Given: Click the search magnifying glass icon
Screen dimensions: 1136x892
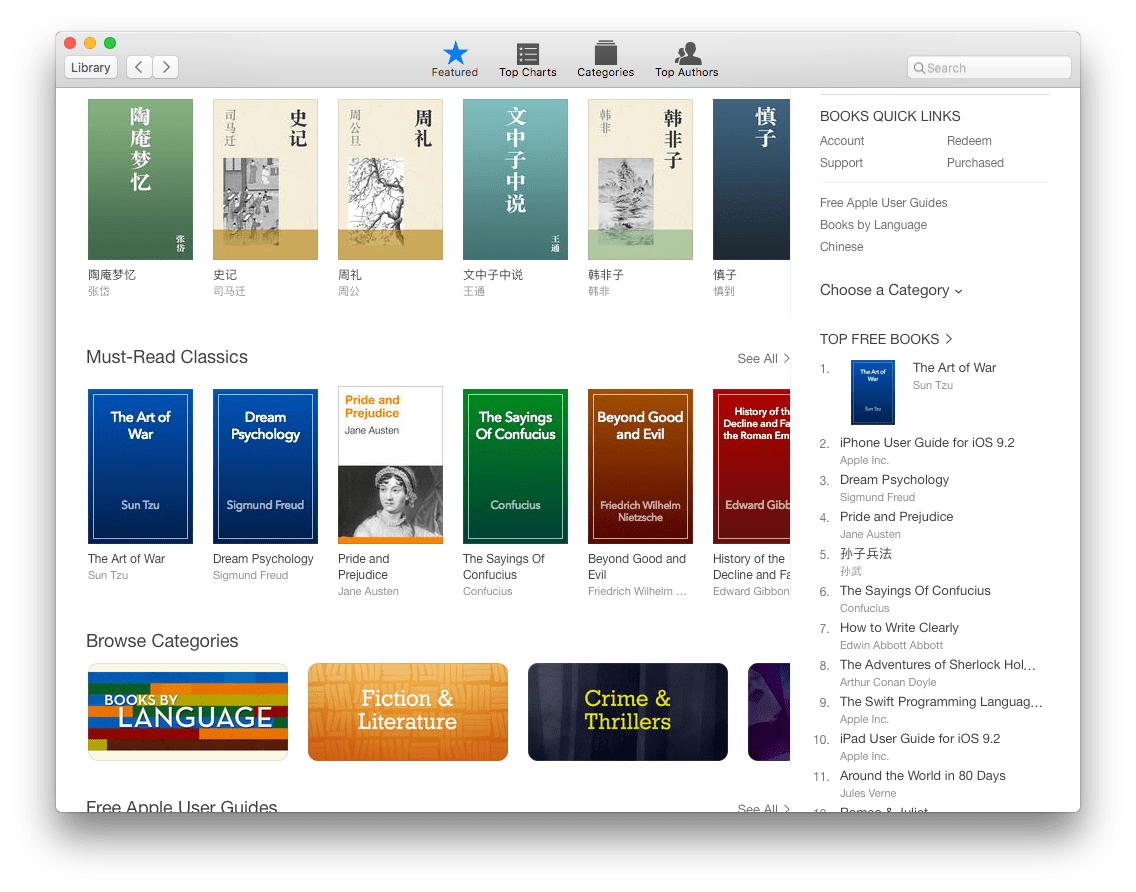Looking at the screenshot, I should pos(921,67).
